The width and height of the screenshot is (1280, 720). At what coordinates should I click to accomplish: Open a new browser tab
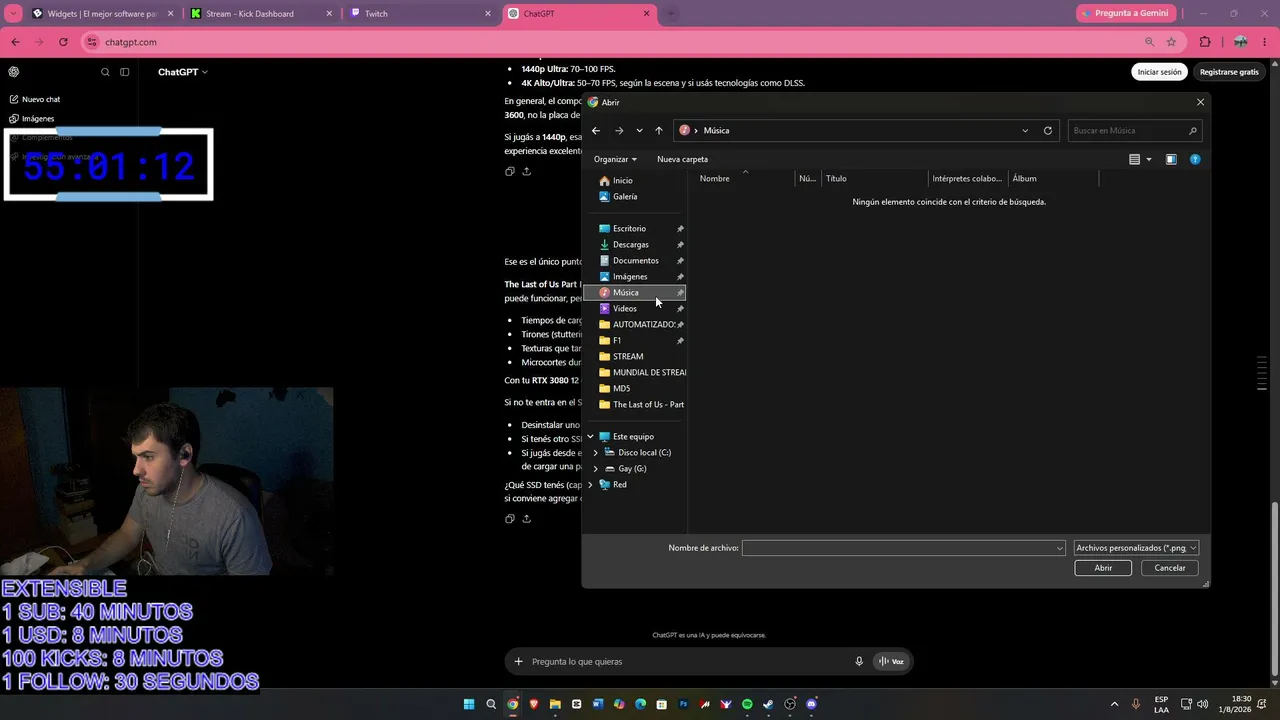point(671,14)
